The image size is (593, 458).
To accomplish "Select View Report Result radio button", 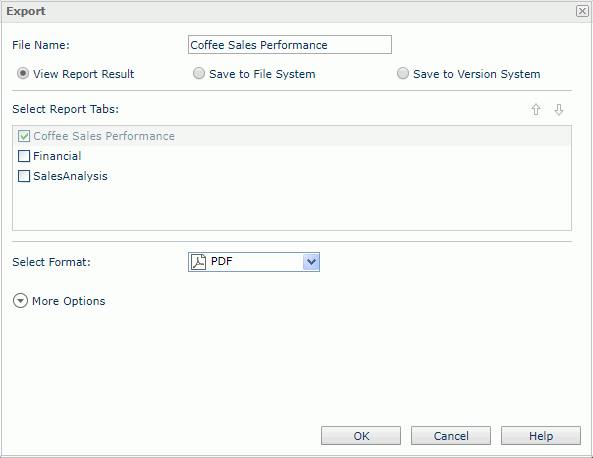I will (x=23, y=73).
